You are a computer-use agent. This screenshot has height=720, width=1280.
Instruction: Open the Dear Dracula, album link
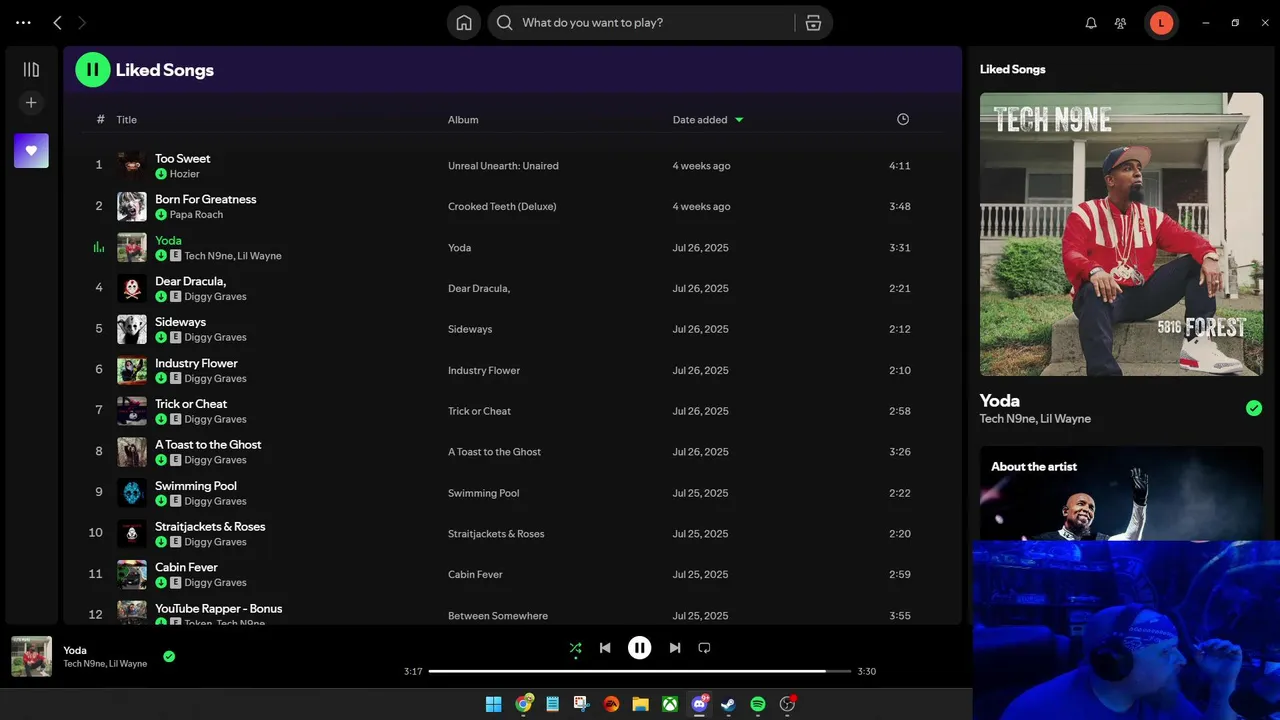479,289
